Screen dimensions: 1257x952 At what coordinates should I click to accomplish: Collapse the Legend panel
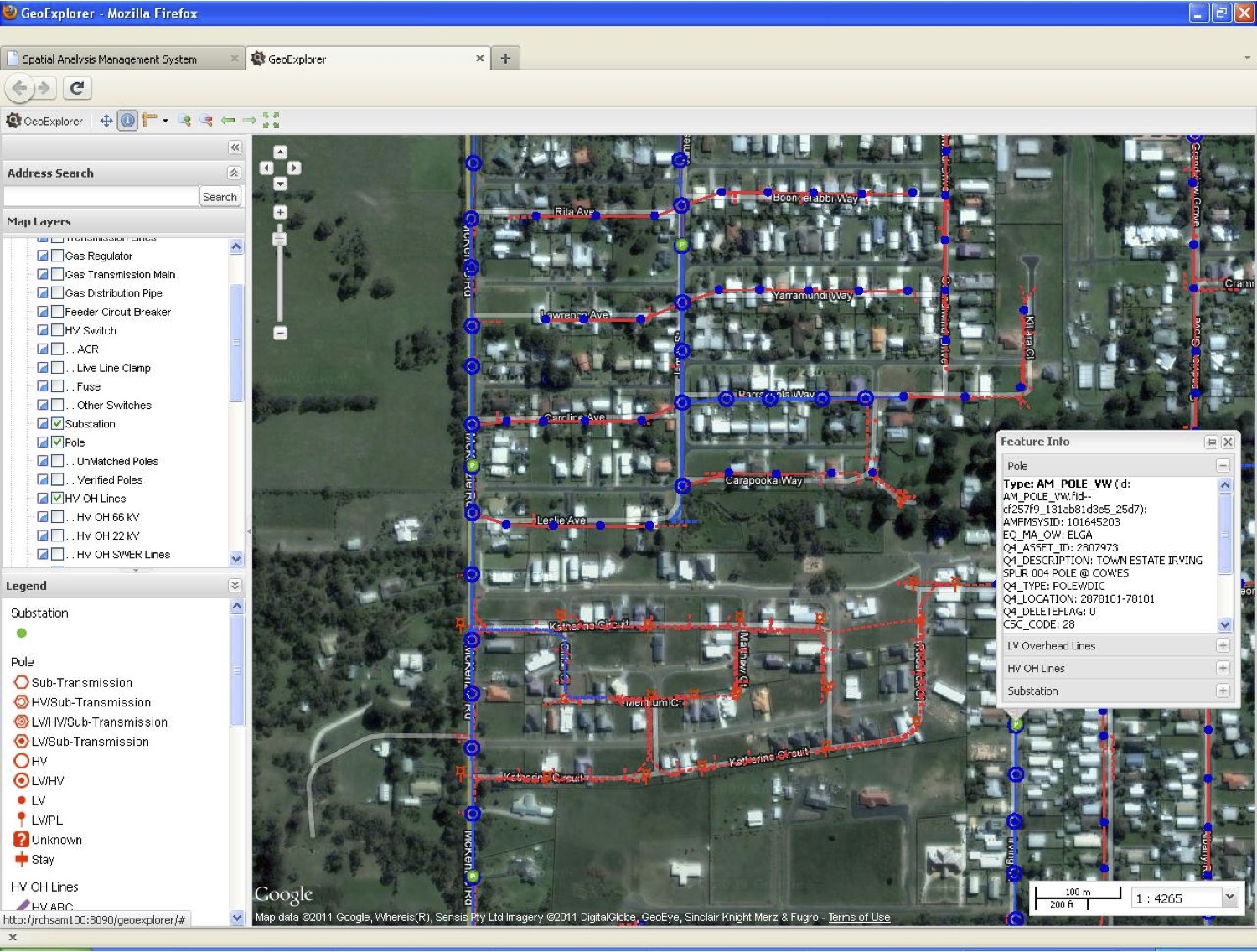[235, 586]
